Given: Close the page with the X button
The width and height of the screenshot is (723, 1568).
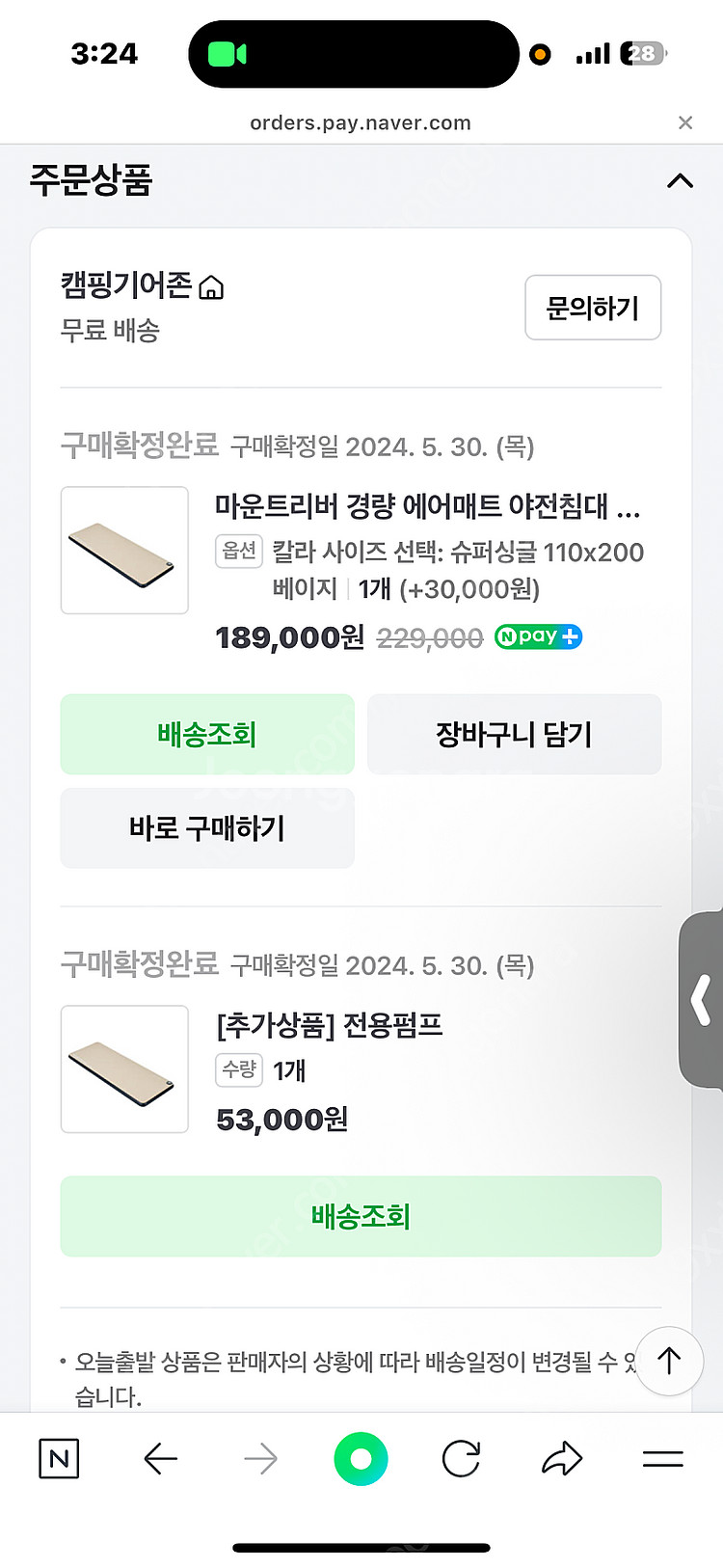Looking at the screenshot, I should click(685, 122).
